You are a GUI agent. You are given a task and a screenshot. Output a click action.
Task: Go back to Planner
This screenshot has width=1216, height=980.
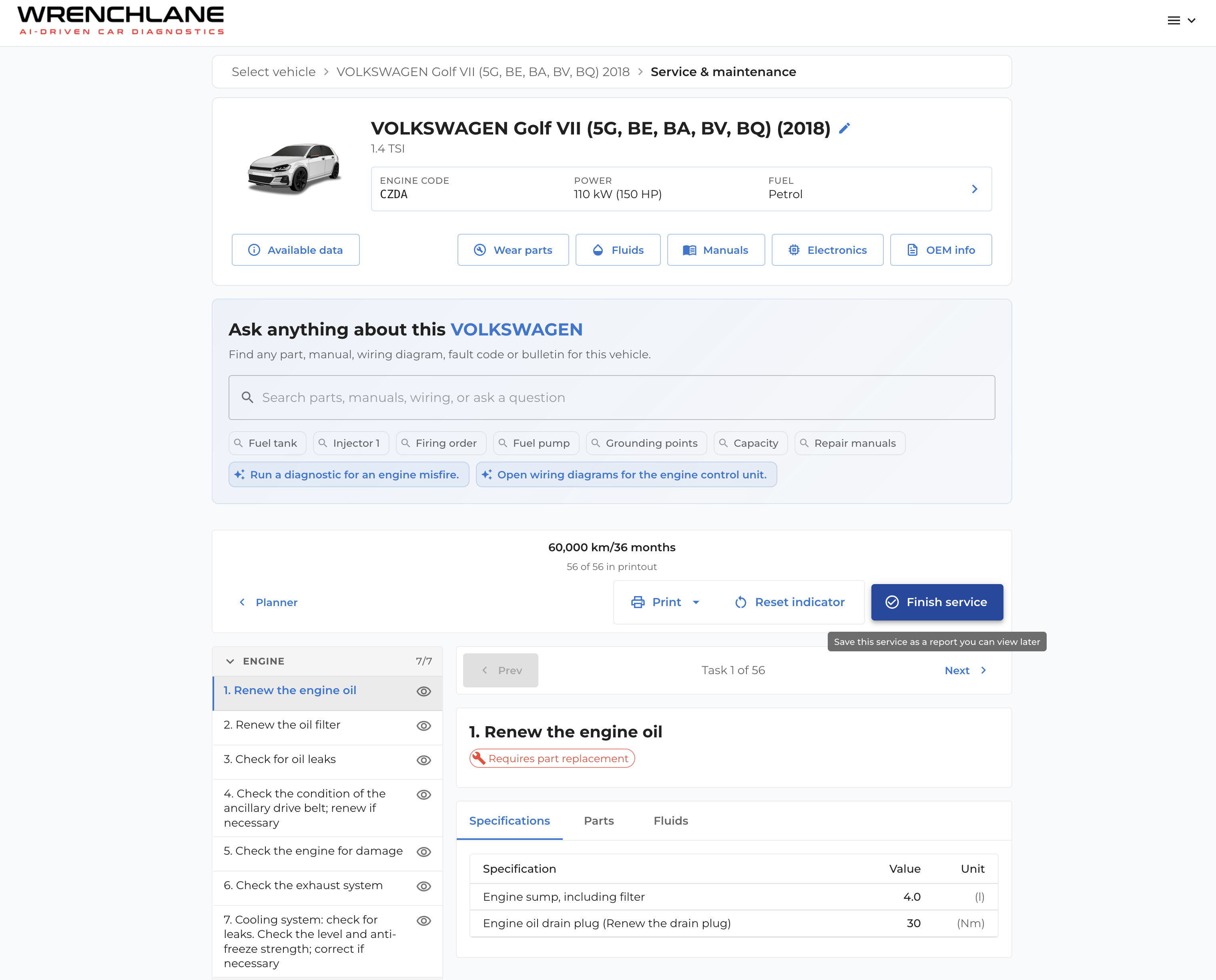click(269, 602)
